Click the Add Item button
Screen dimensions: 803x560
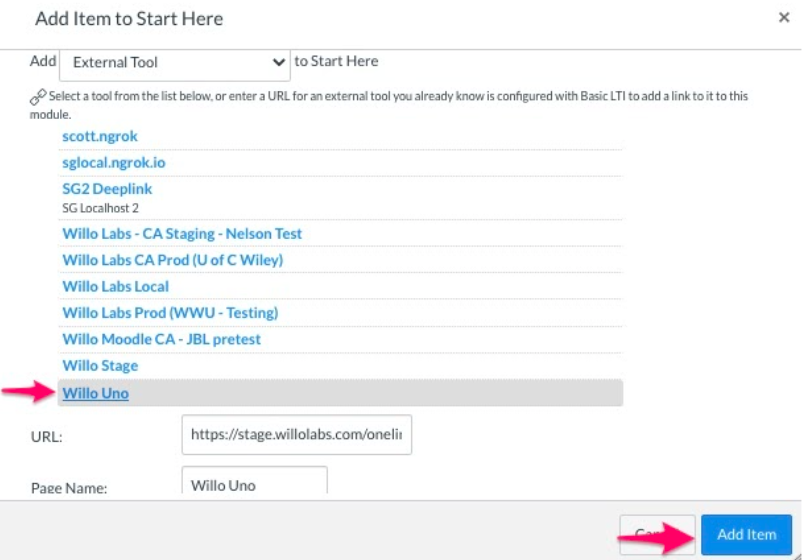746,534
